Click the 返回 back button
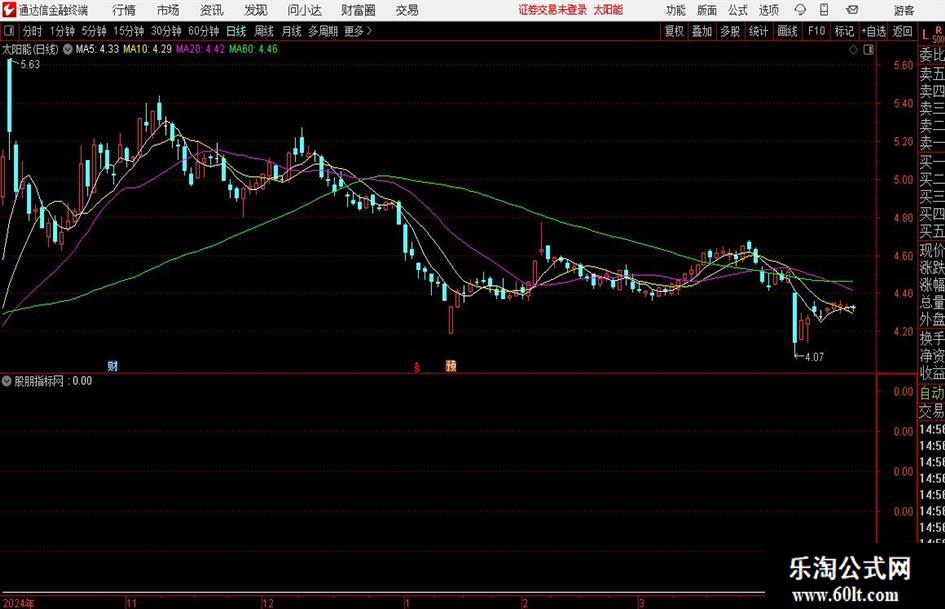 coord(902,31)
